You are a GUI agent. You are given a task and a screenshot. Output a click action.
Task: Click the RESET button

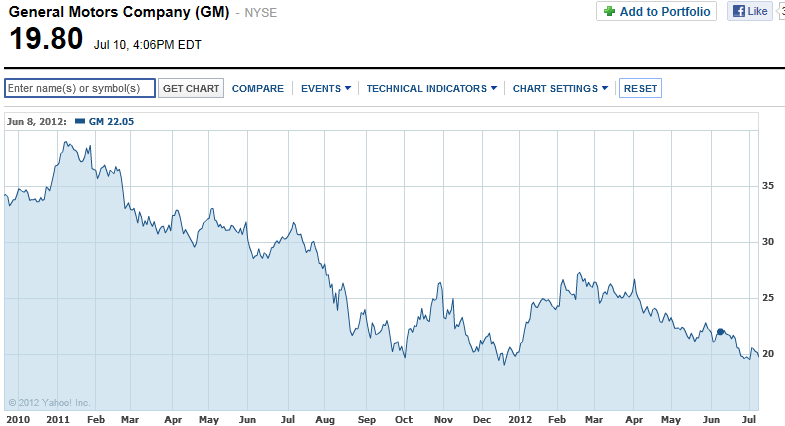click(640, 88)
